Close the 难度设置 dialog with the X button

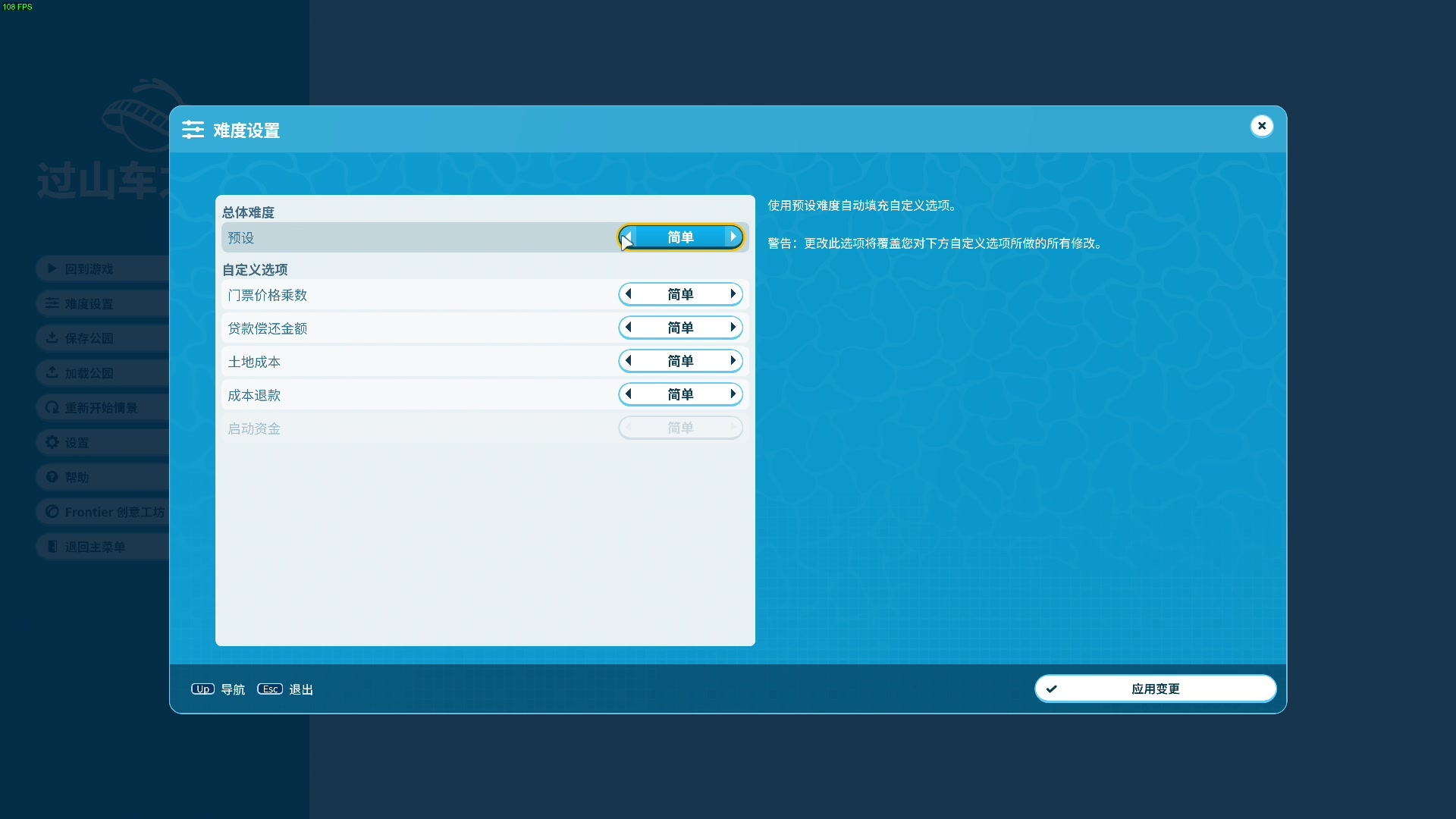pos(1262,126)
